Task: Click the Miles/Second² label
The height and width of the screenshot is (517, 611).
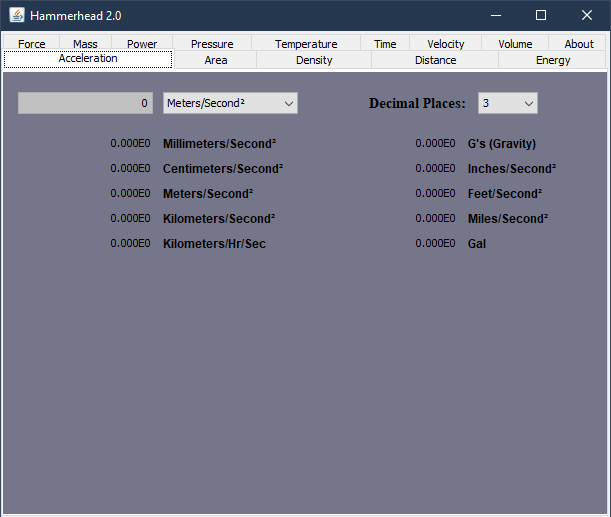Action: coord(508,219)
